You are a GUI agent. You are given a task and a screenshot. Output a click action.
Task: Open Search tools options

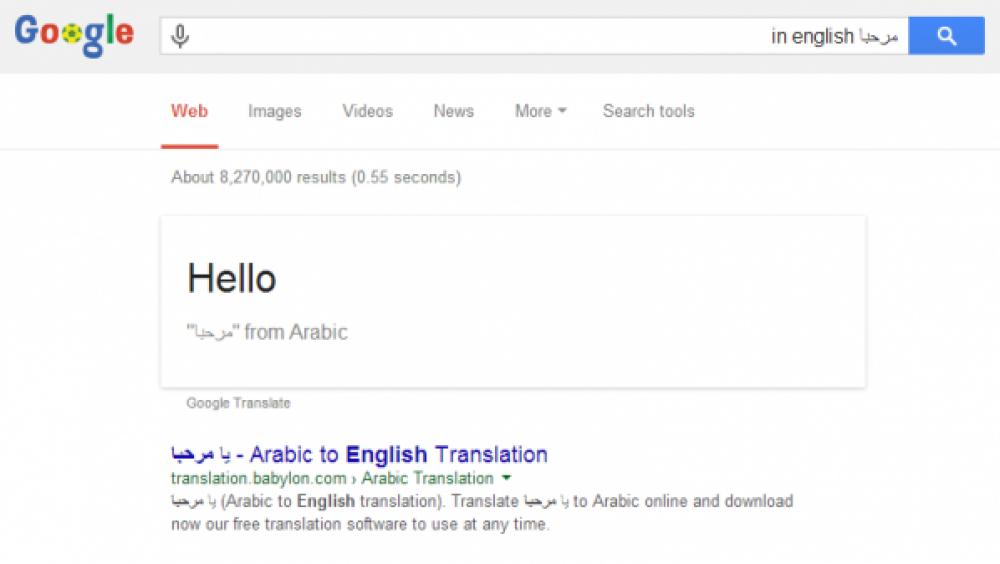648,111
